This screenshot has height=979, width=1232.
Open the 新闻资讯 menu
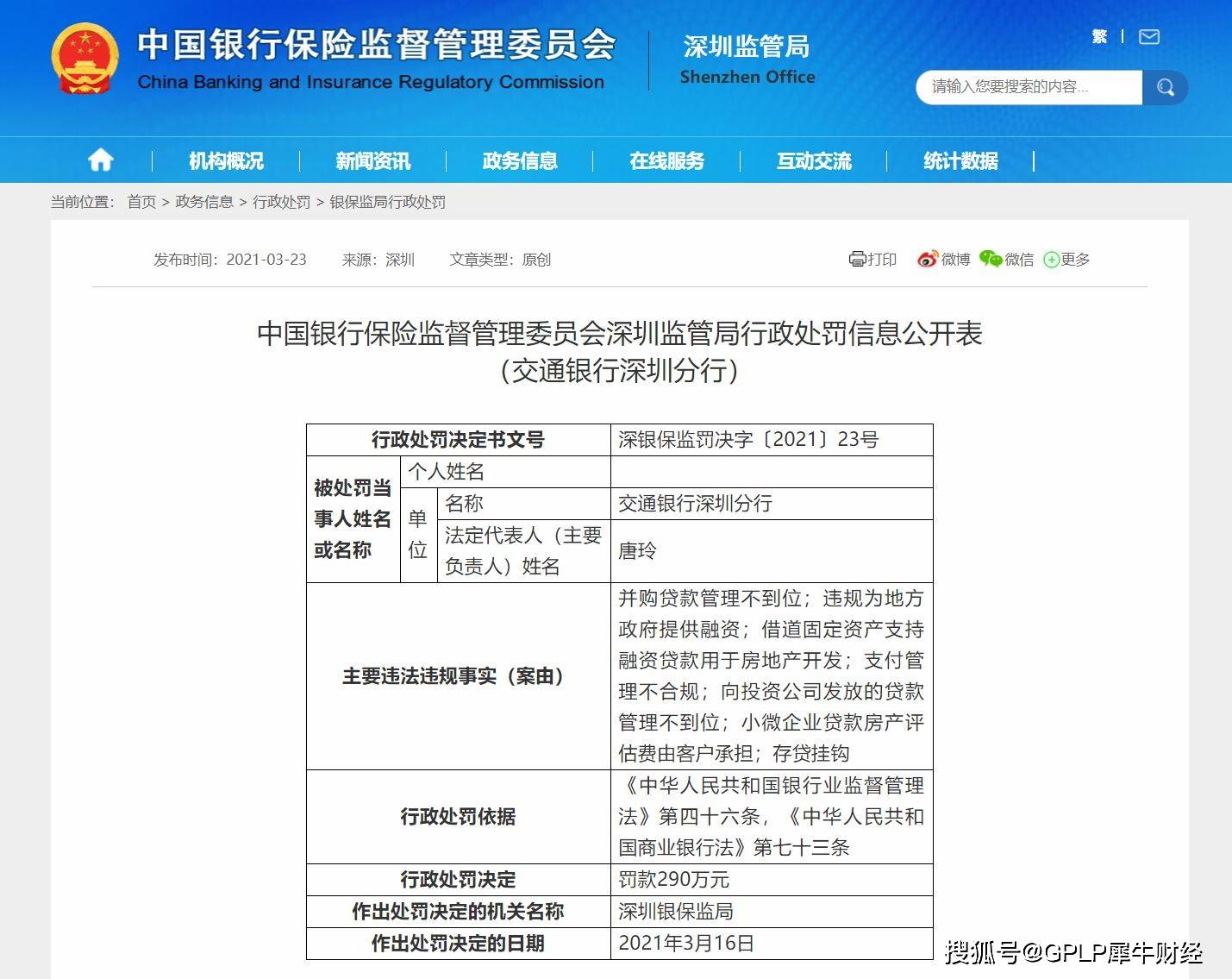pyautogui.click(x=372, y=161)
